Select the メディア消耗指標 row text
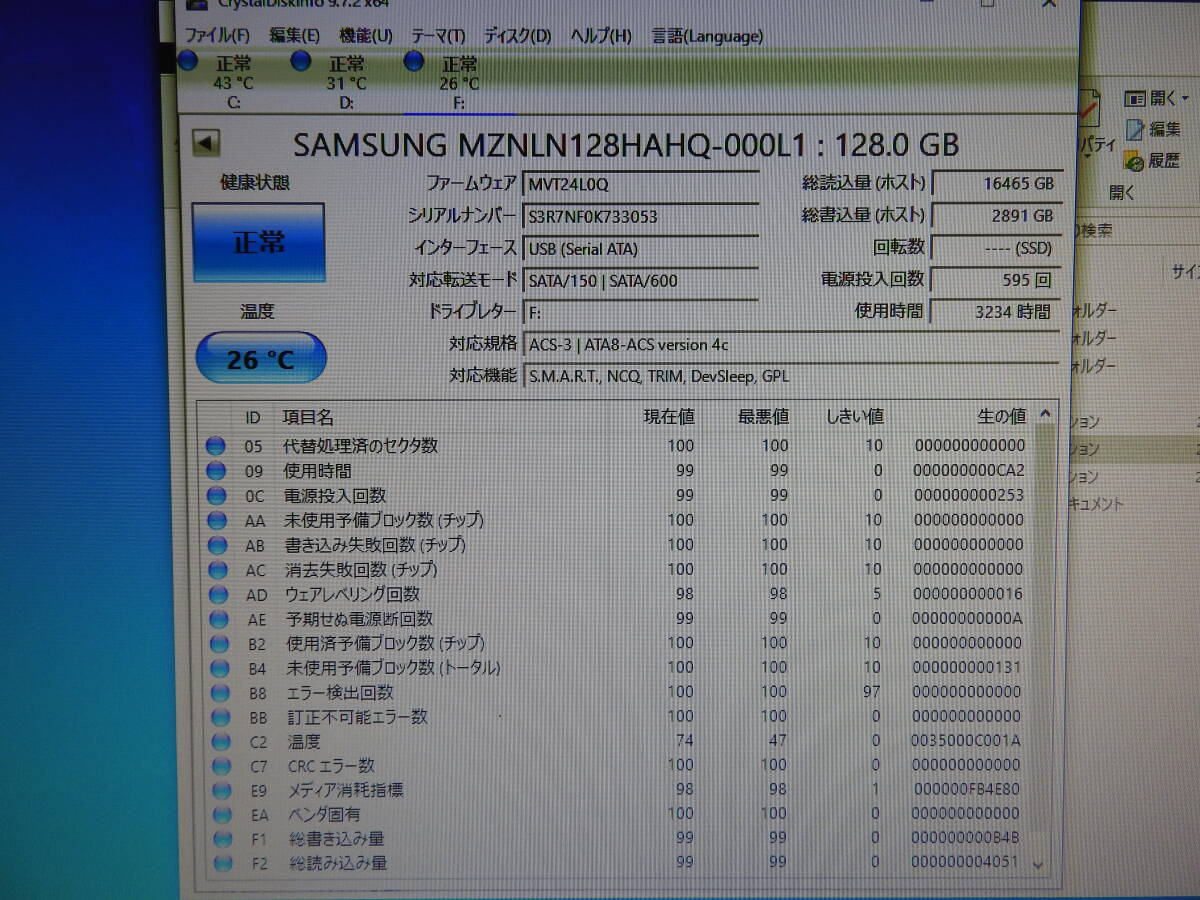Viewport: 1200px width, 900px height. (x=346, y=790)
